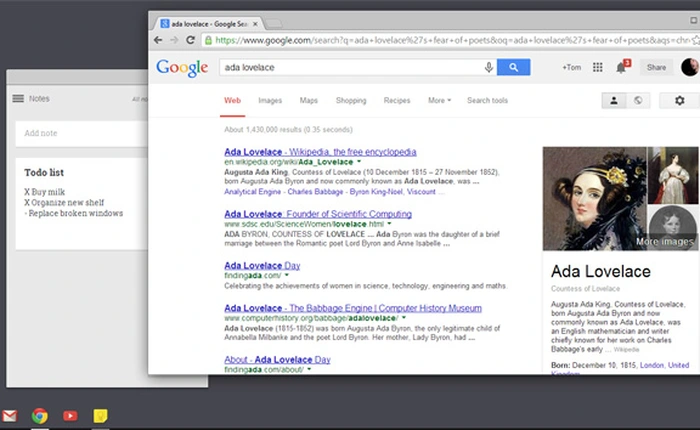Open Gmail from the shelf

click(x=10, y=415)
